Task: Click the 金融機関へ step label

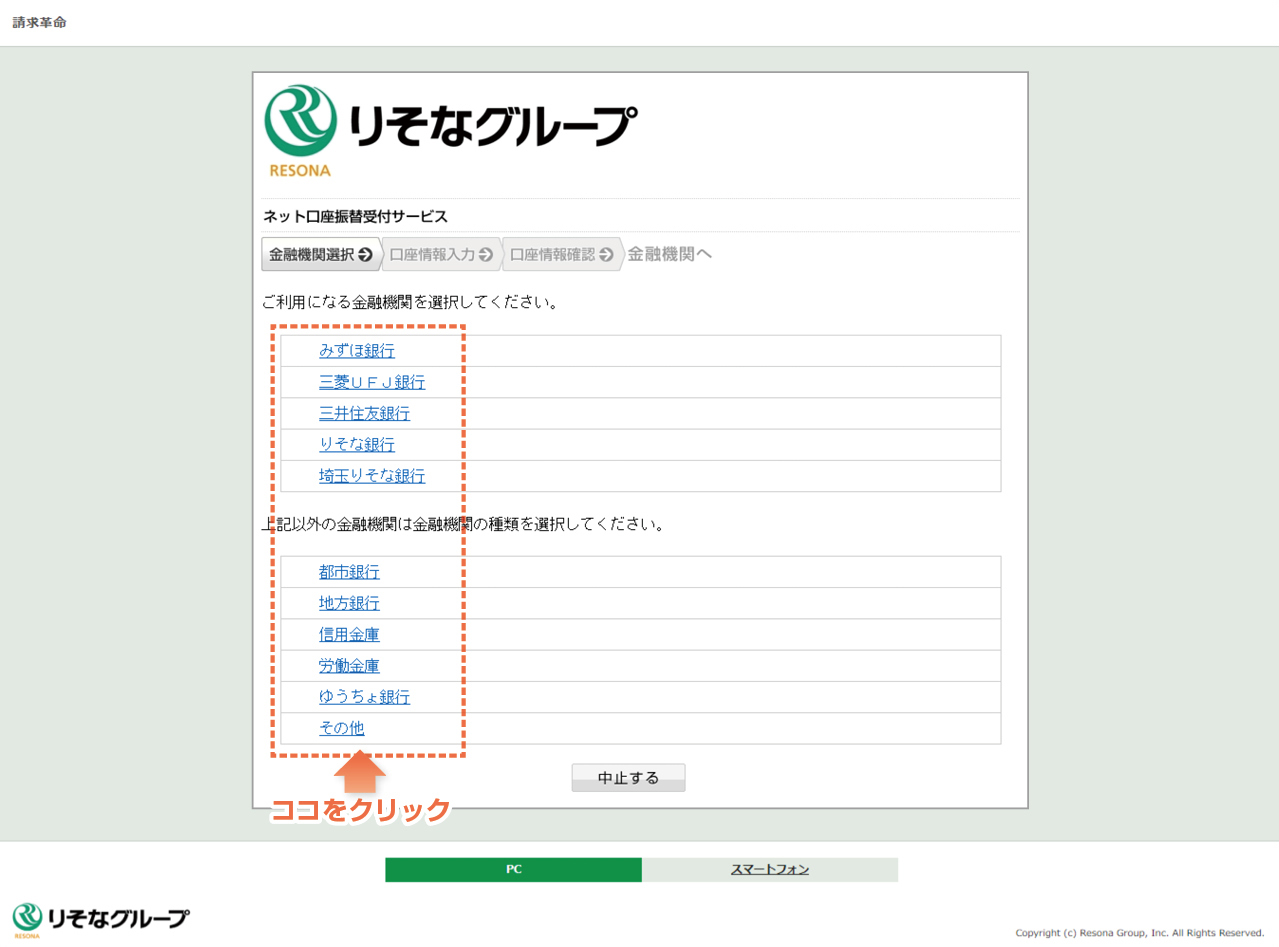Action: coord(669,254)
